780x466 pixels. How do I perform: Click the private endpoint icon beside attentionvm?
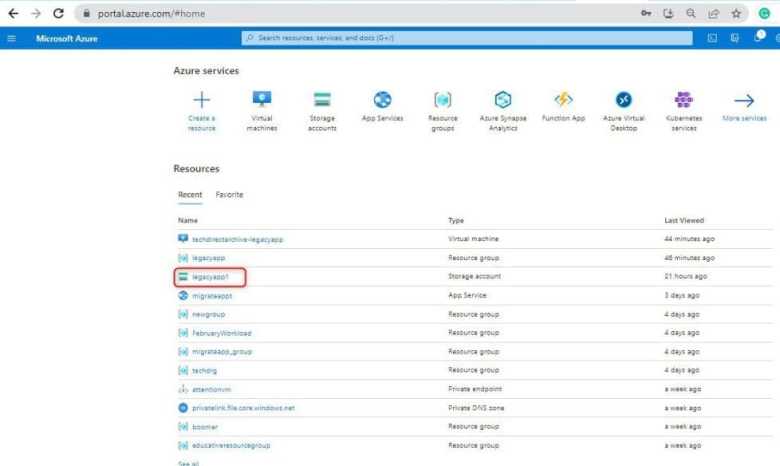point(183,389)
